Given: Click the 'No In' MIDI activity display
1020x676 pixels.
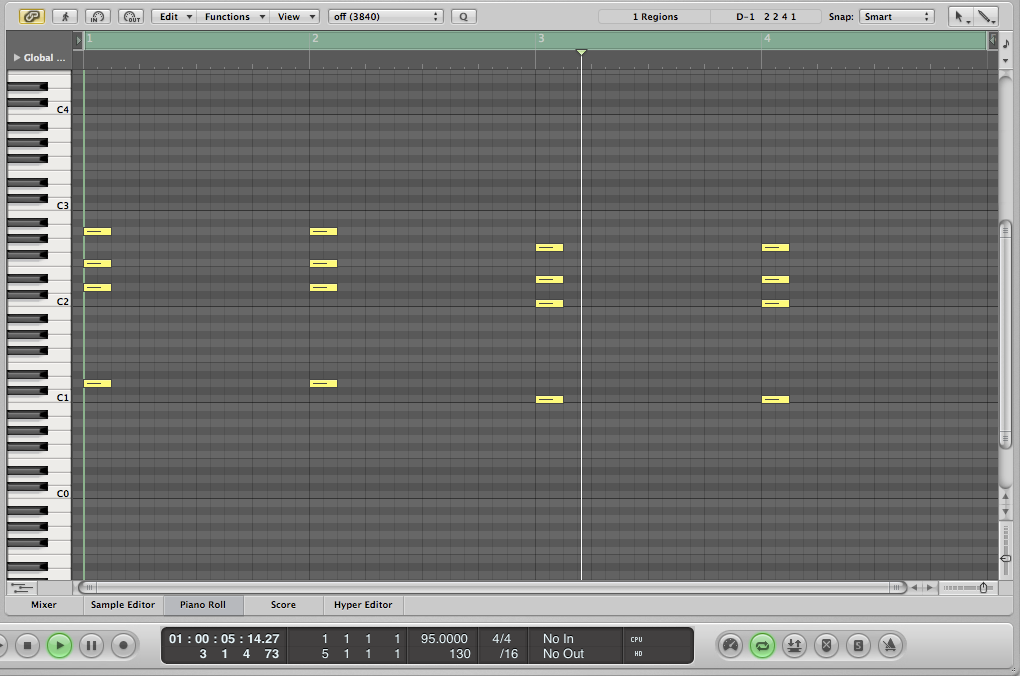Looking at the screenshot, I should [x=558, y=639].
